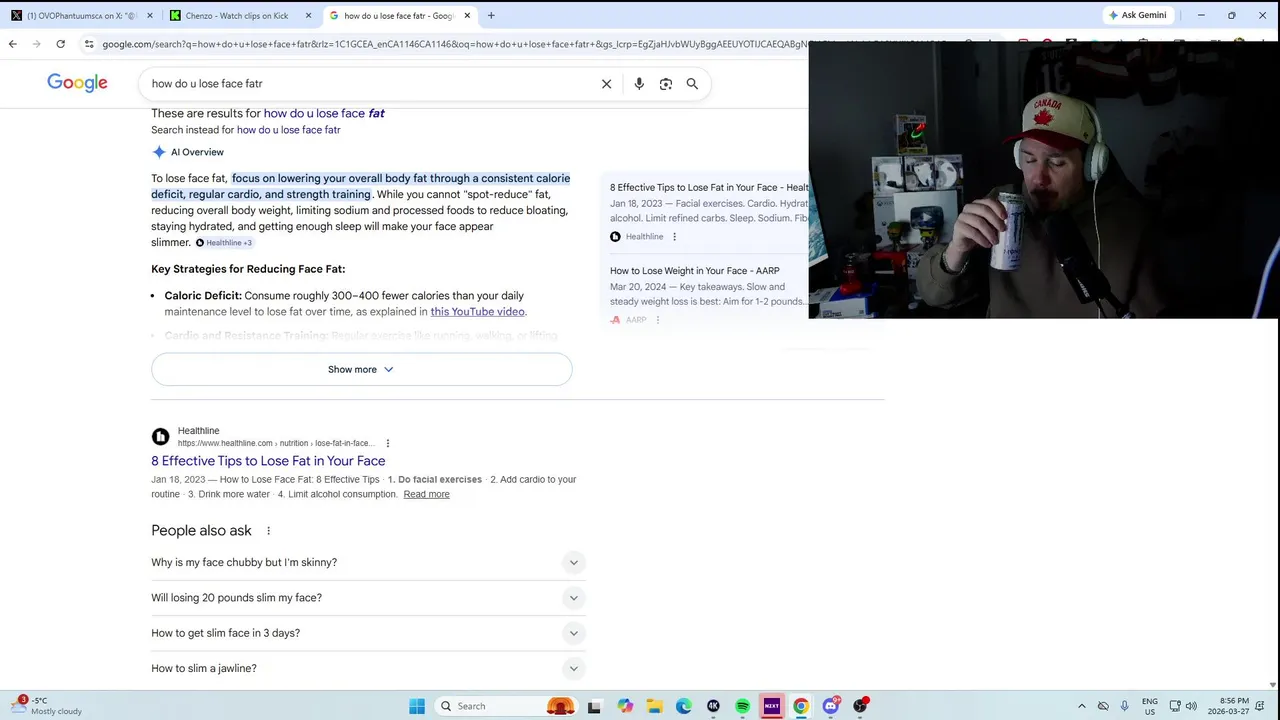Go back in browser history

(12, 44)
